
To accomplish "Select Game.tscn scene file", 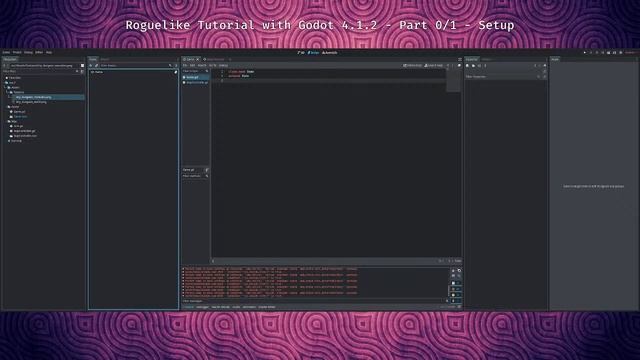I will pos(18,116).
